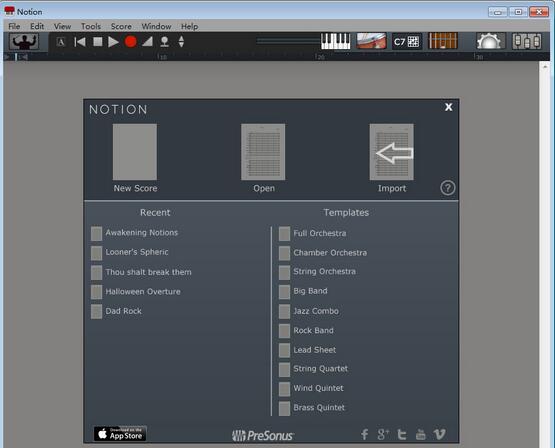Click the Import thumbnail with arrow

[391, 152]
